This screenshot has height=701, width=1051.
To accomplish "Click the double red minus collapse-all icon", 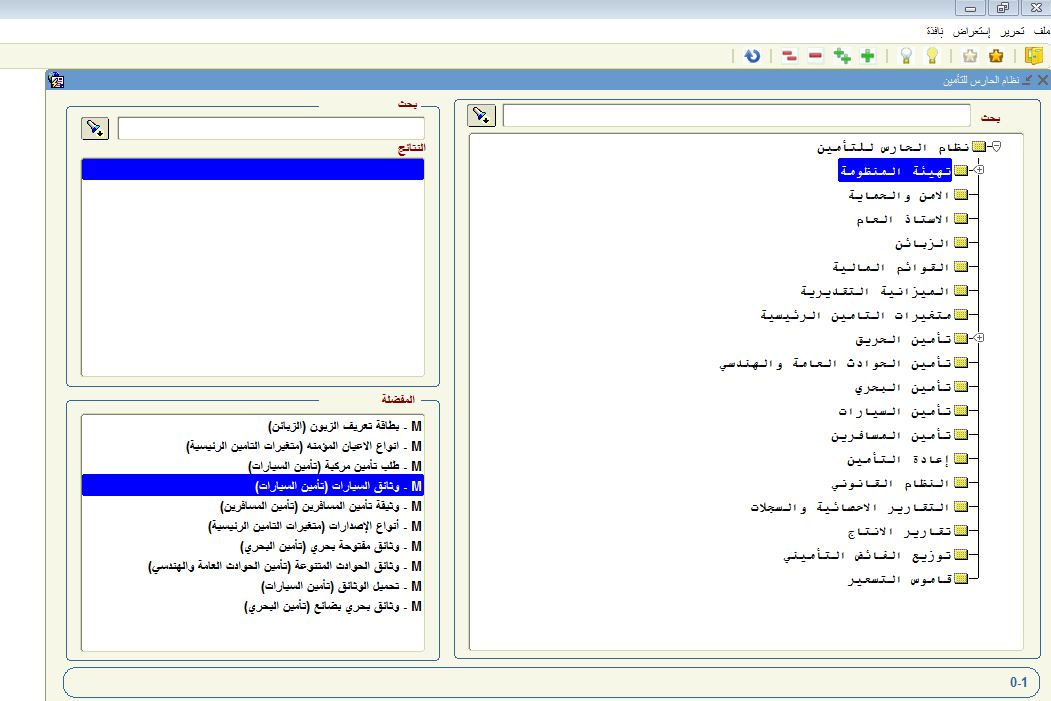I will tap(789, 56).
